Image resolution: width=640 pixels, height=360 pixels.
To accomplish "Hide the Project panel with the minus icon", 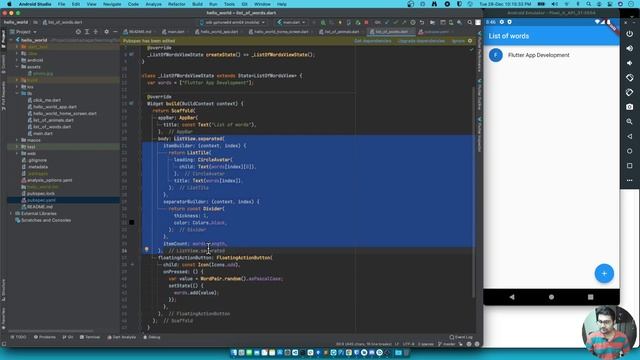I will (x=115, y=31).
